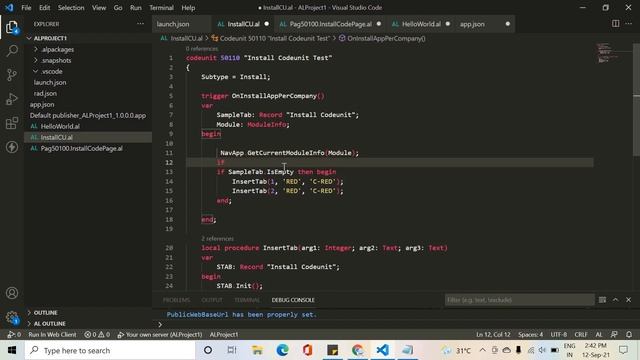Launch Microsoft Edge from taskbar
This screenshot has width=640, height=360.
(282, 350)
